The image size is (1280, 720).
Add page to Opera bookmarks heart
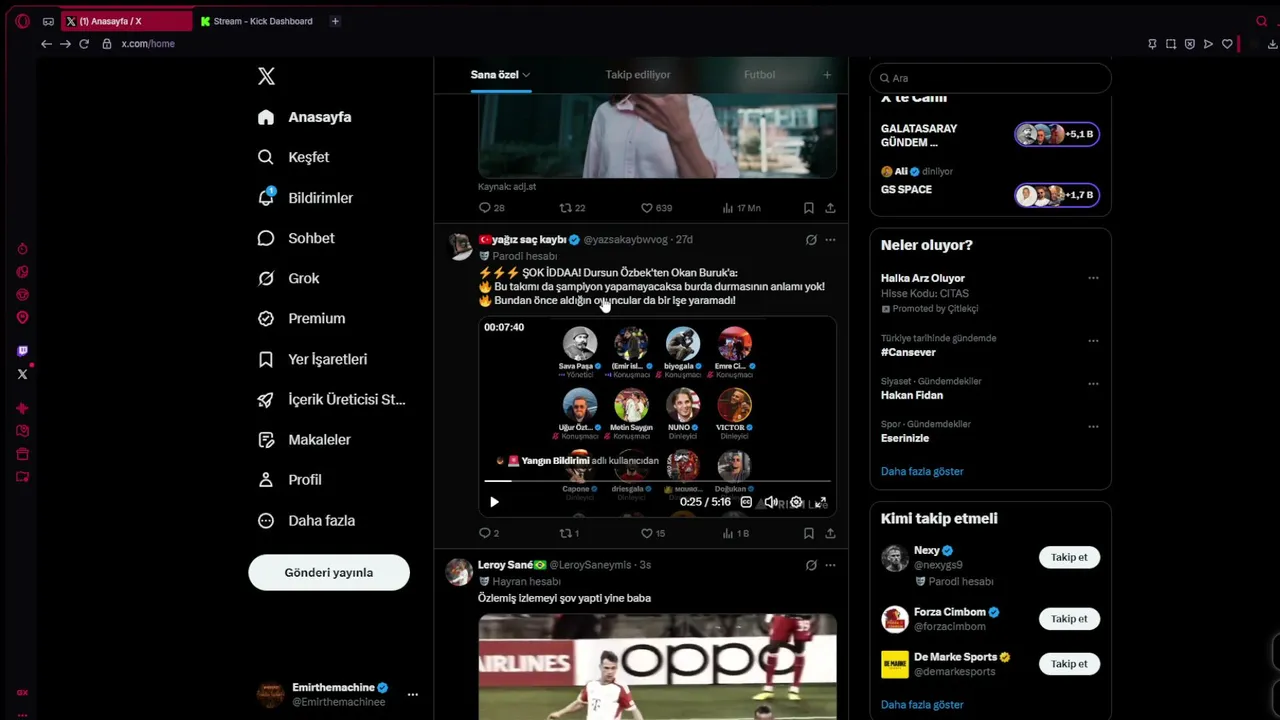(x=1227, y=44)
